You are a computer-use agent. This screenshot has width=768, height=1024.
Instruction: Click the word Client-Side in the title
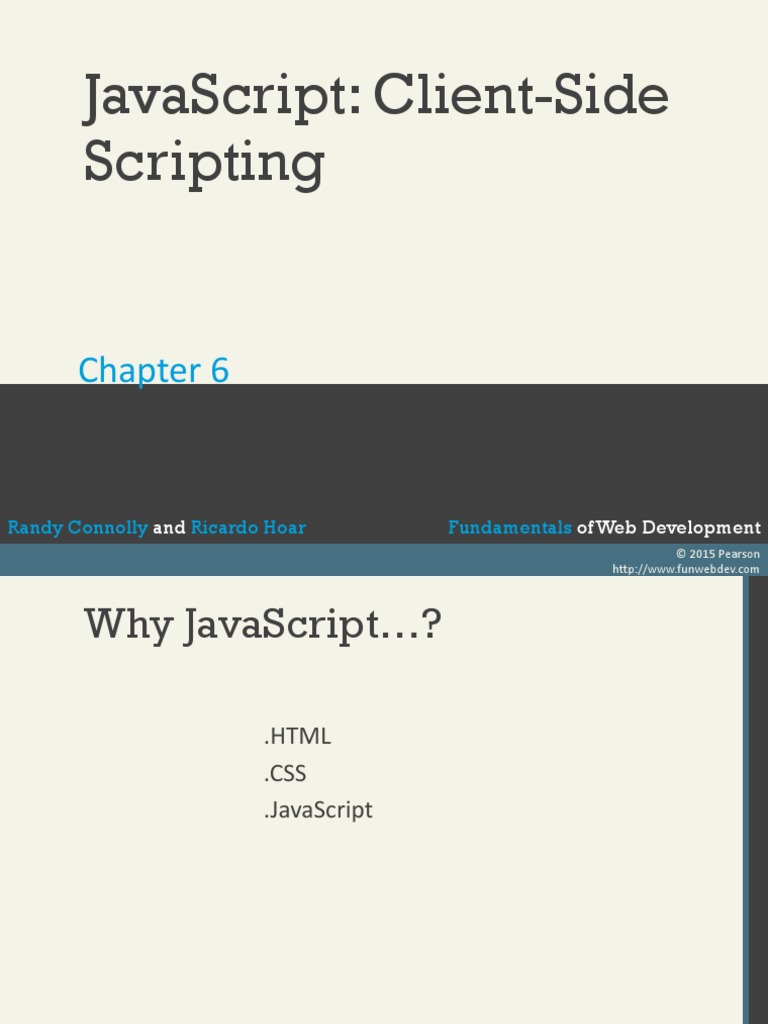[x=520, y=98]
